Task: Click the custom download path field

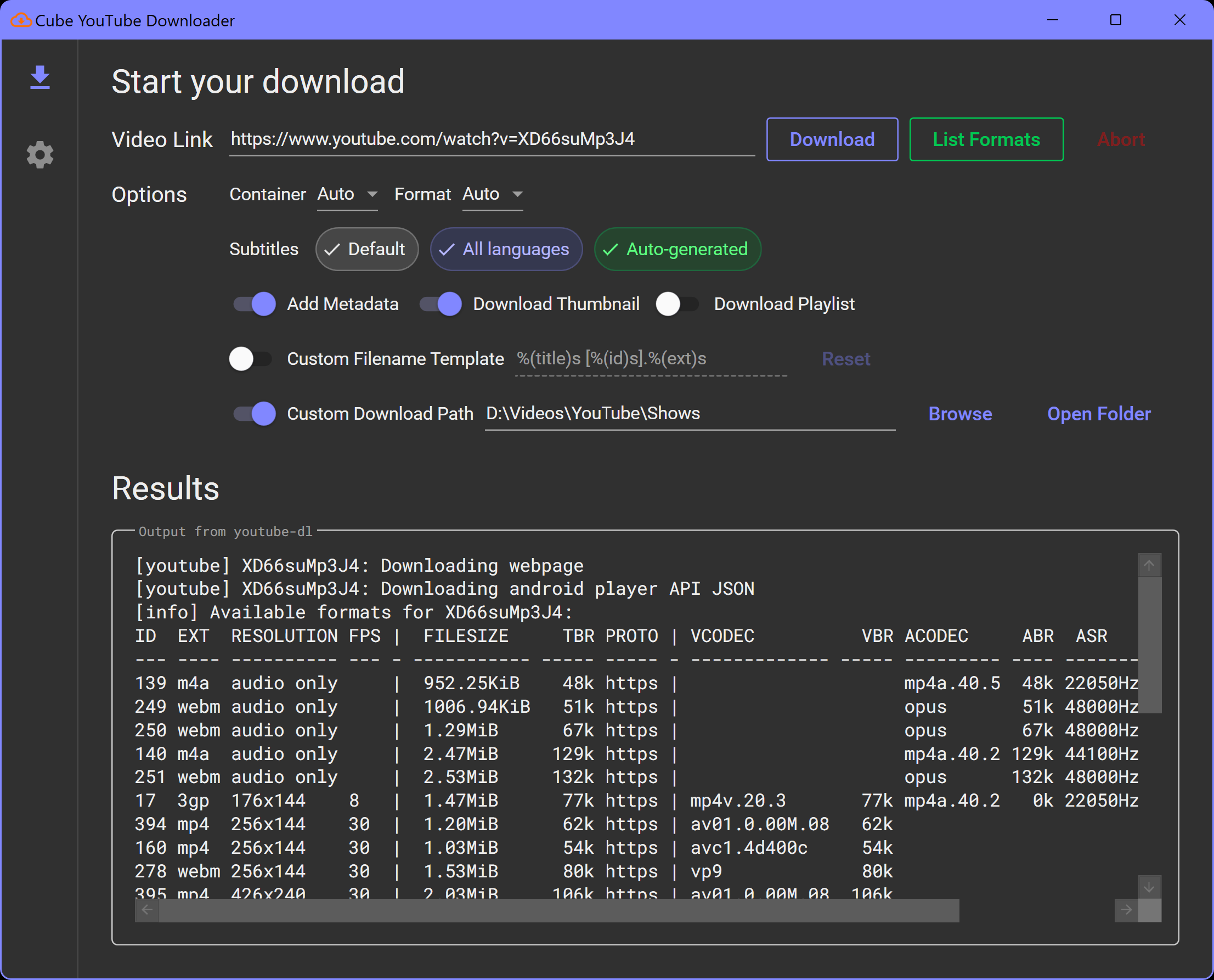Action: tap(690, 414)
